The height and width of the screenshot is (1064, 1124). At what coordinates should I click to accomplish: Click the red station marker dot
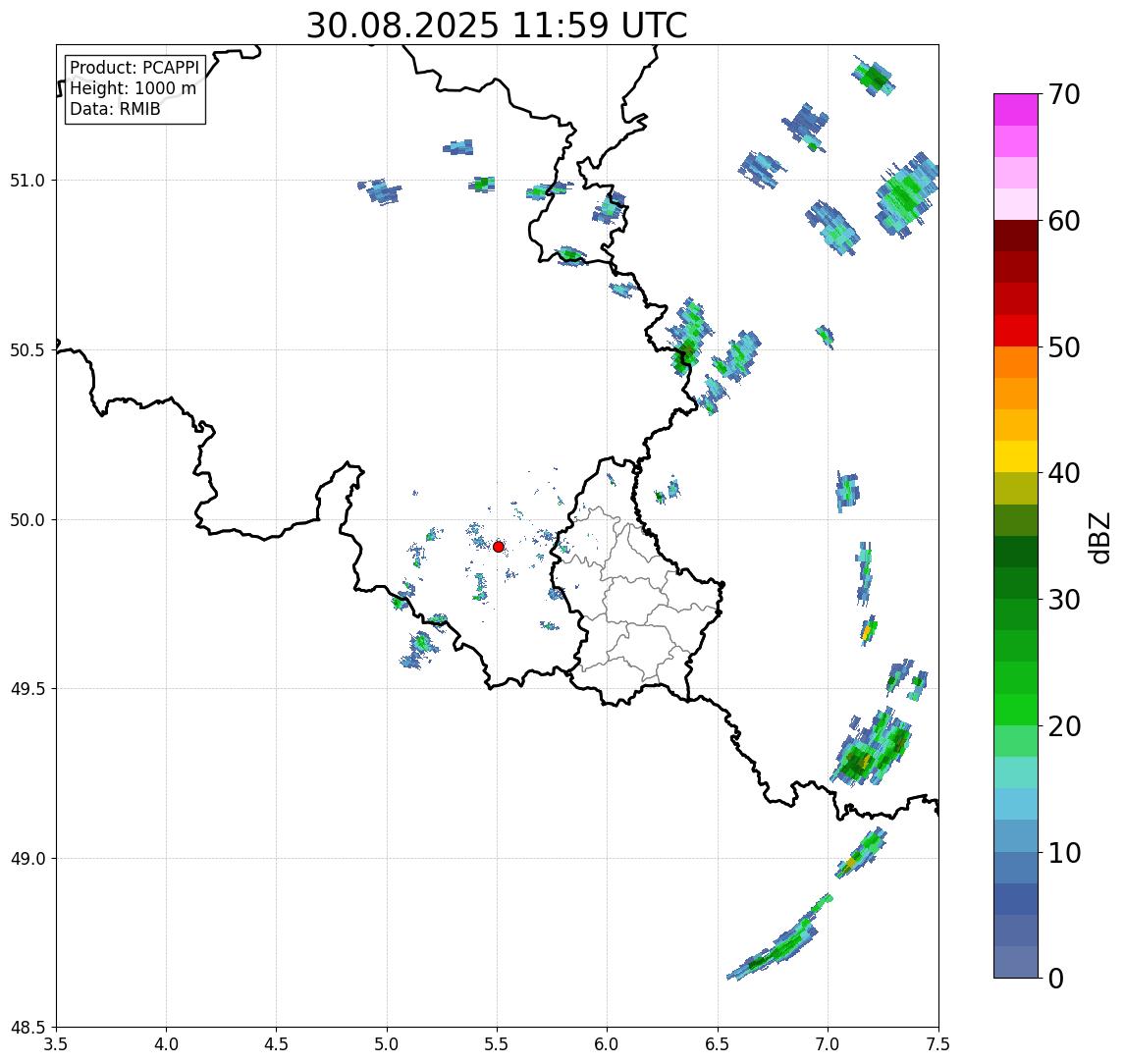click(x=499, y=547)
